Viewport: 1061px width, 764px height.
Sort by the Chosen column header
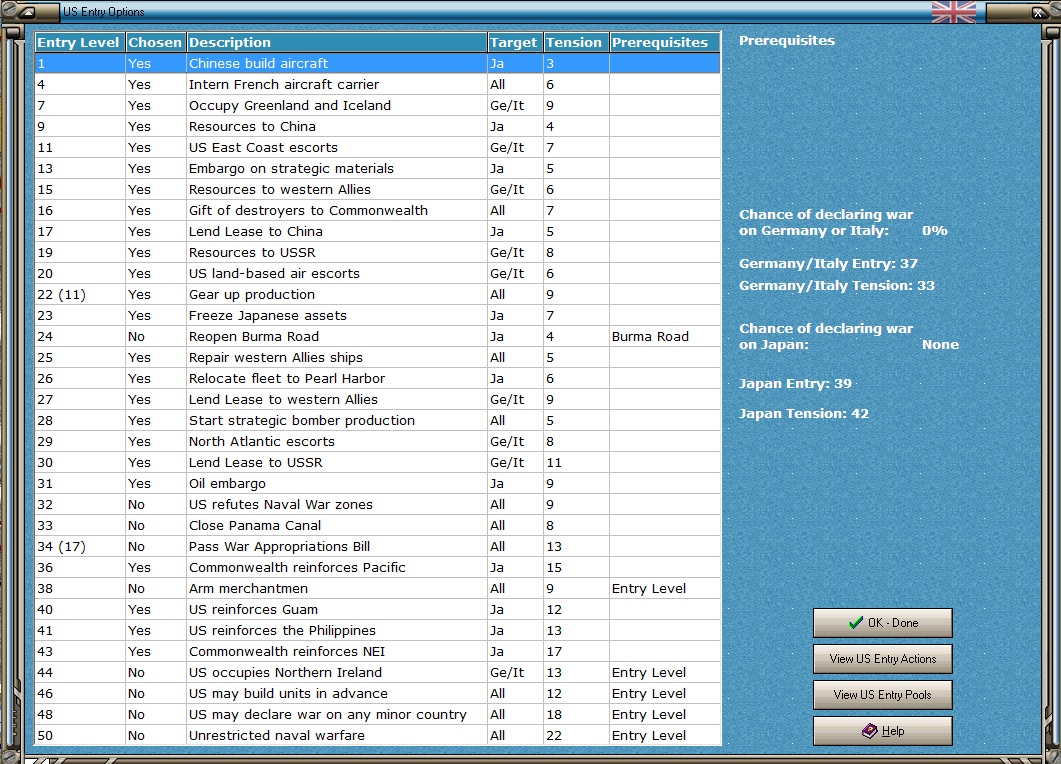[x=155, y=42]
